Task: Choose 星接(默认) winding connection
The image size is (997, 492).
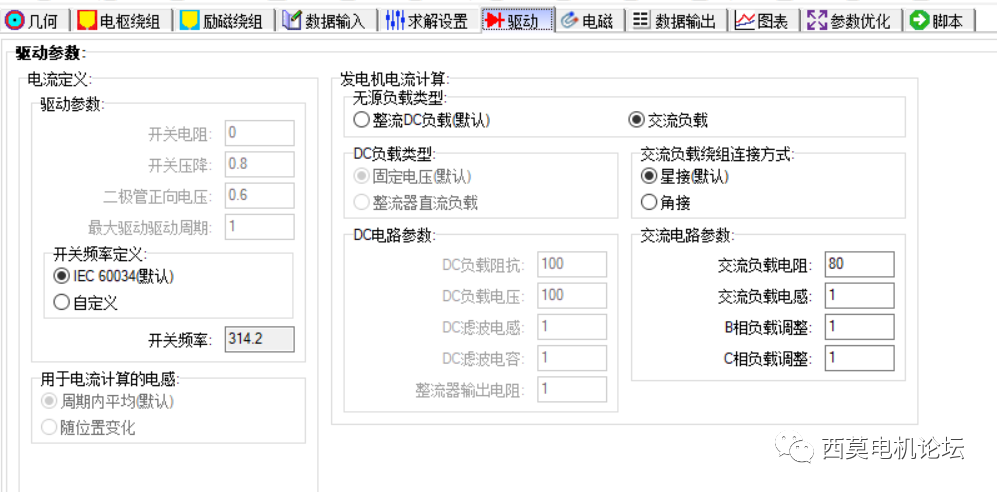Action: click(x=685, y=177)
